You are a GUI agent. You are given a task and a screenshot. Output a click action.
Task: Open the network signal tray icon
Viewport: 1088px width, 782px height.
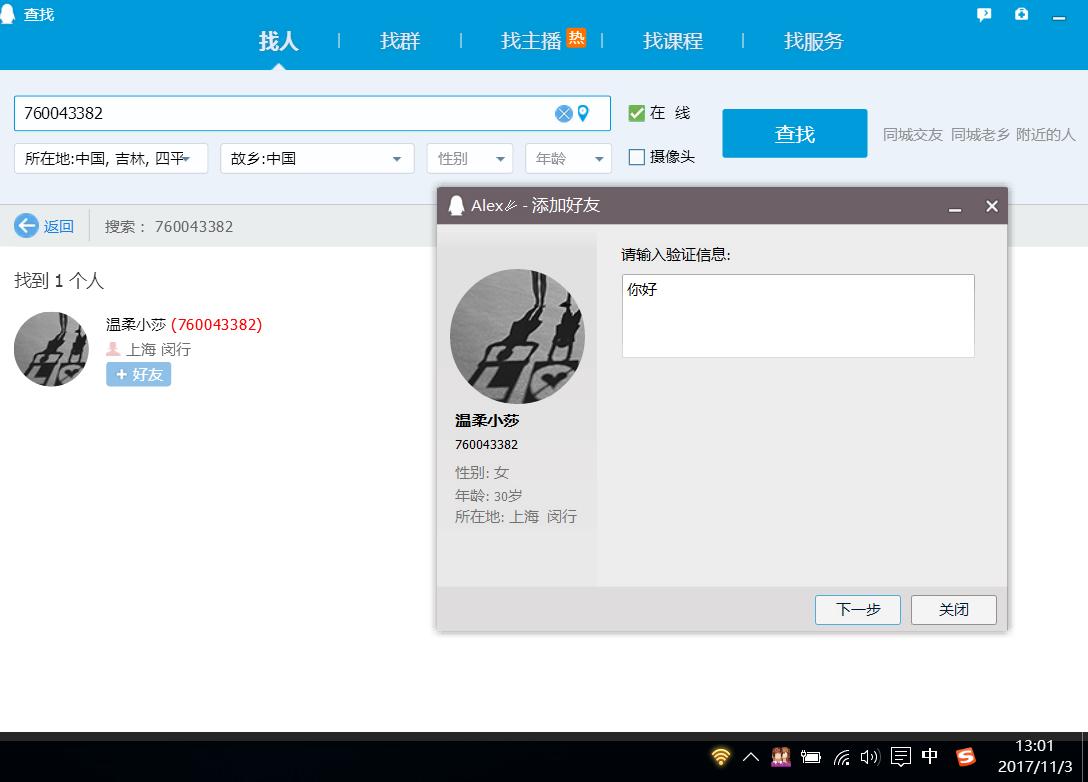(x=841, y=757)
